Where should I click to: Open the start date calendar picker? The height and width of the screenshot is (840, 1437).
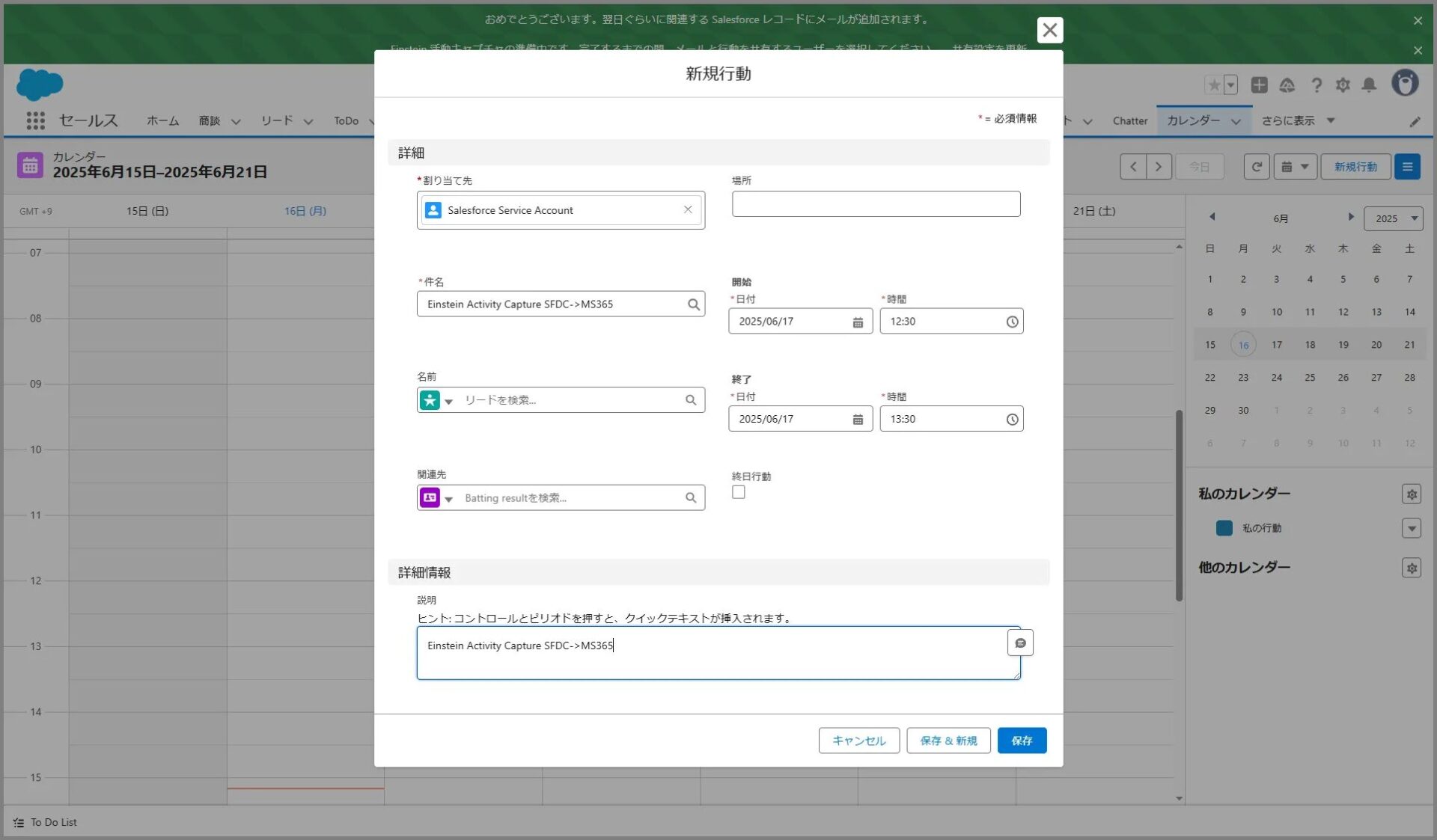tap(858, 322)
